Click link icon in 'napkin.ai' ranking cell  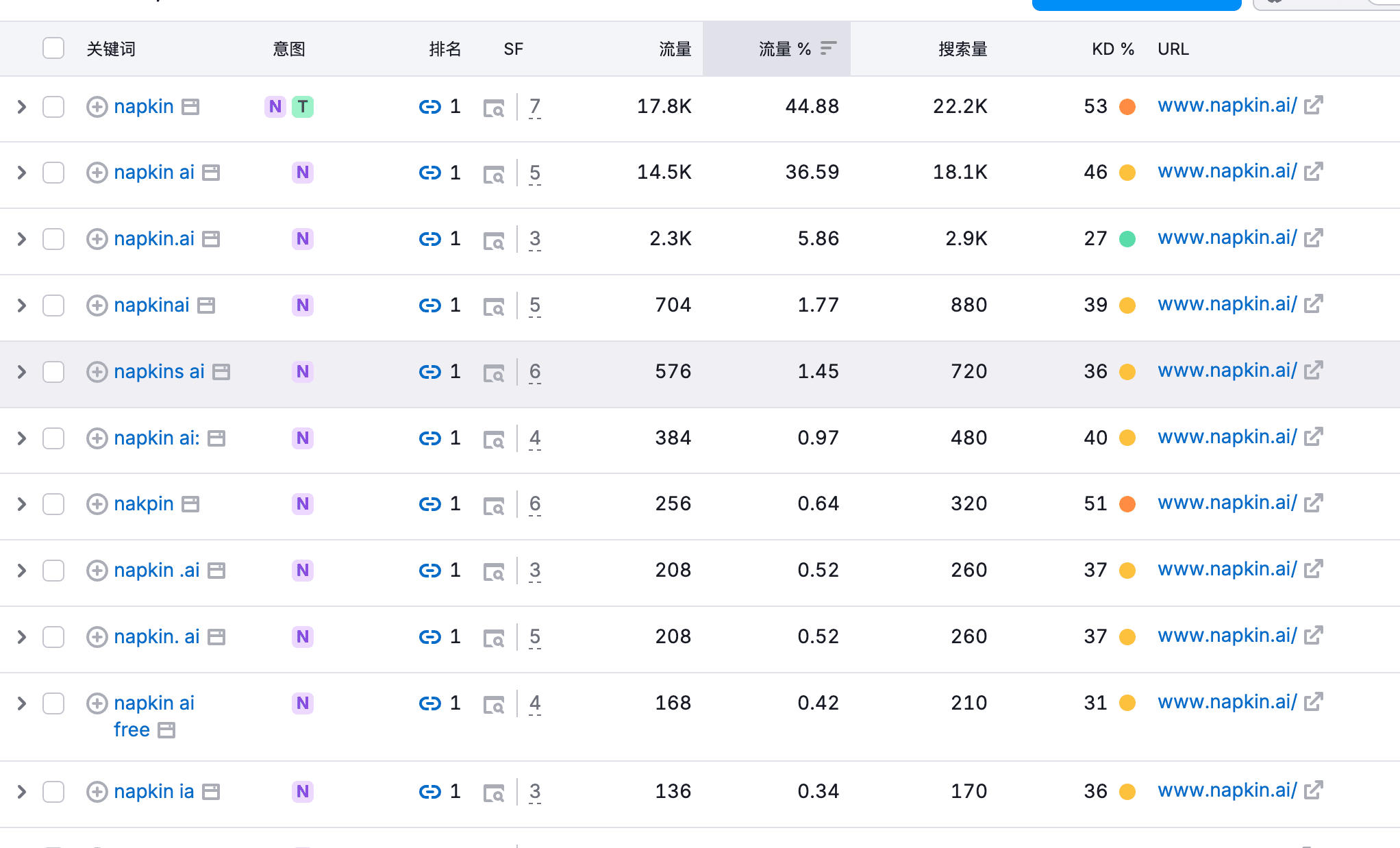tap(429, 239)
